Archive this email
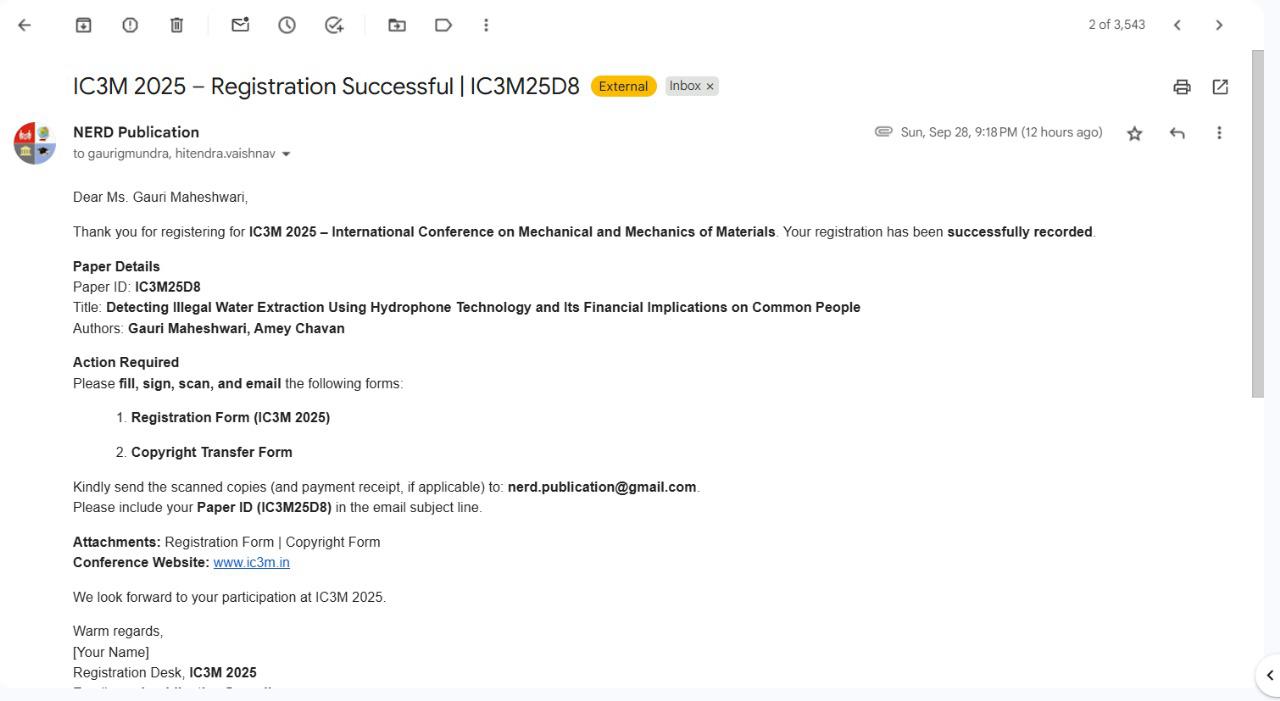This screenshot has height=701, width=1280. coord(84,25)
